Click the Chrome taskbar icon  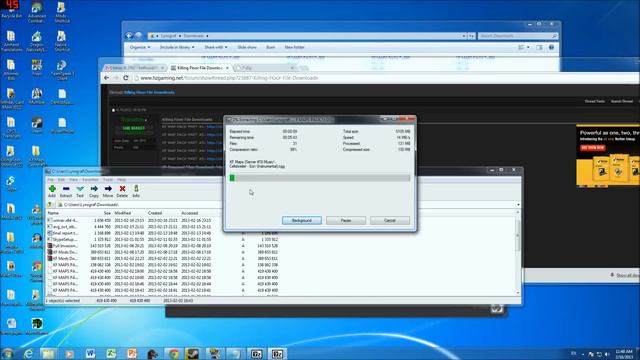pyautogui.click(x=173, y=353)
